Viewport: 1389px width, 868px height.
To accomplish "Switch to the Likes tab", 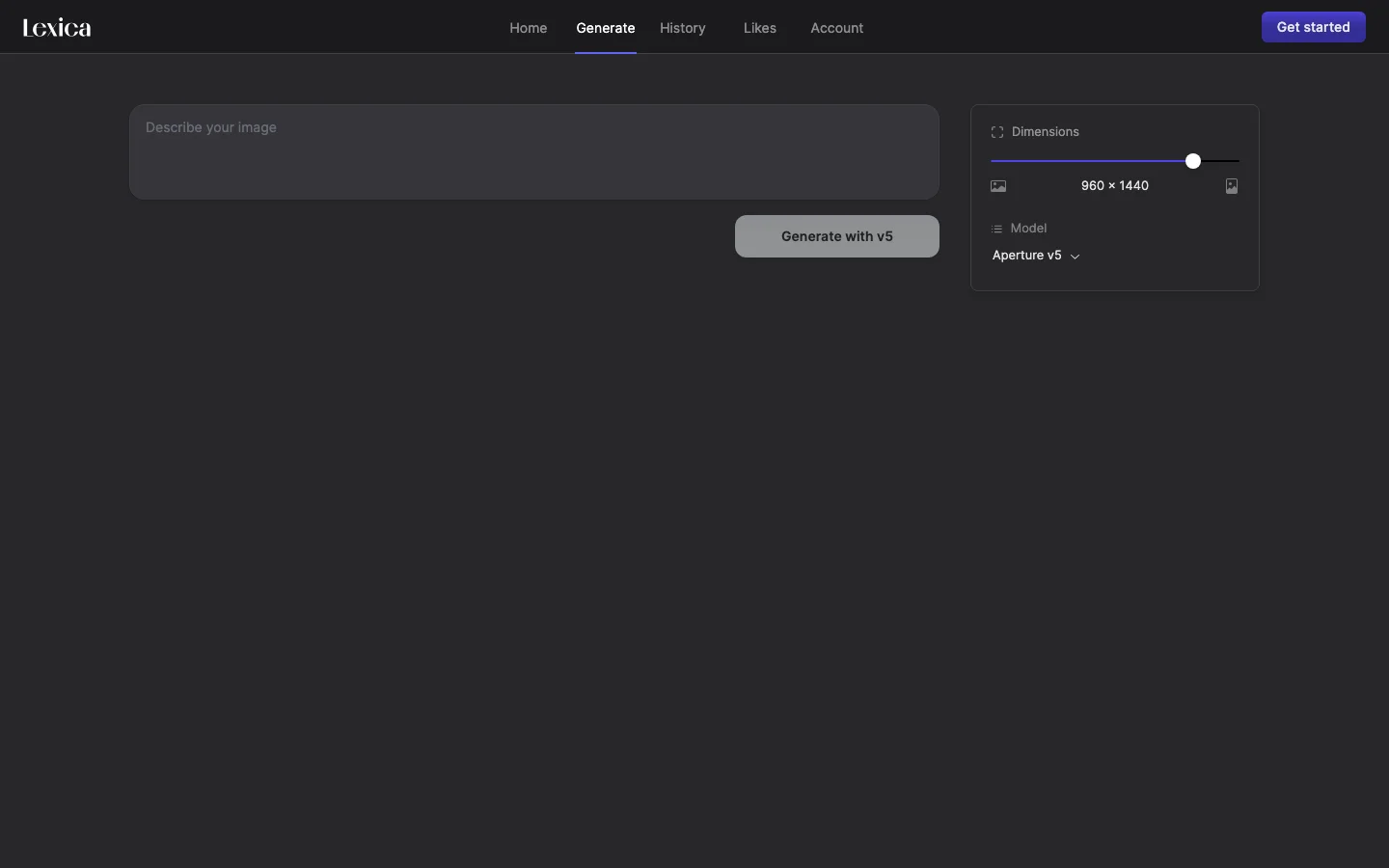I will (760, 28).
